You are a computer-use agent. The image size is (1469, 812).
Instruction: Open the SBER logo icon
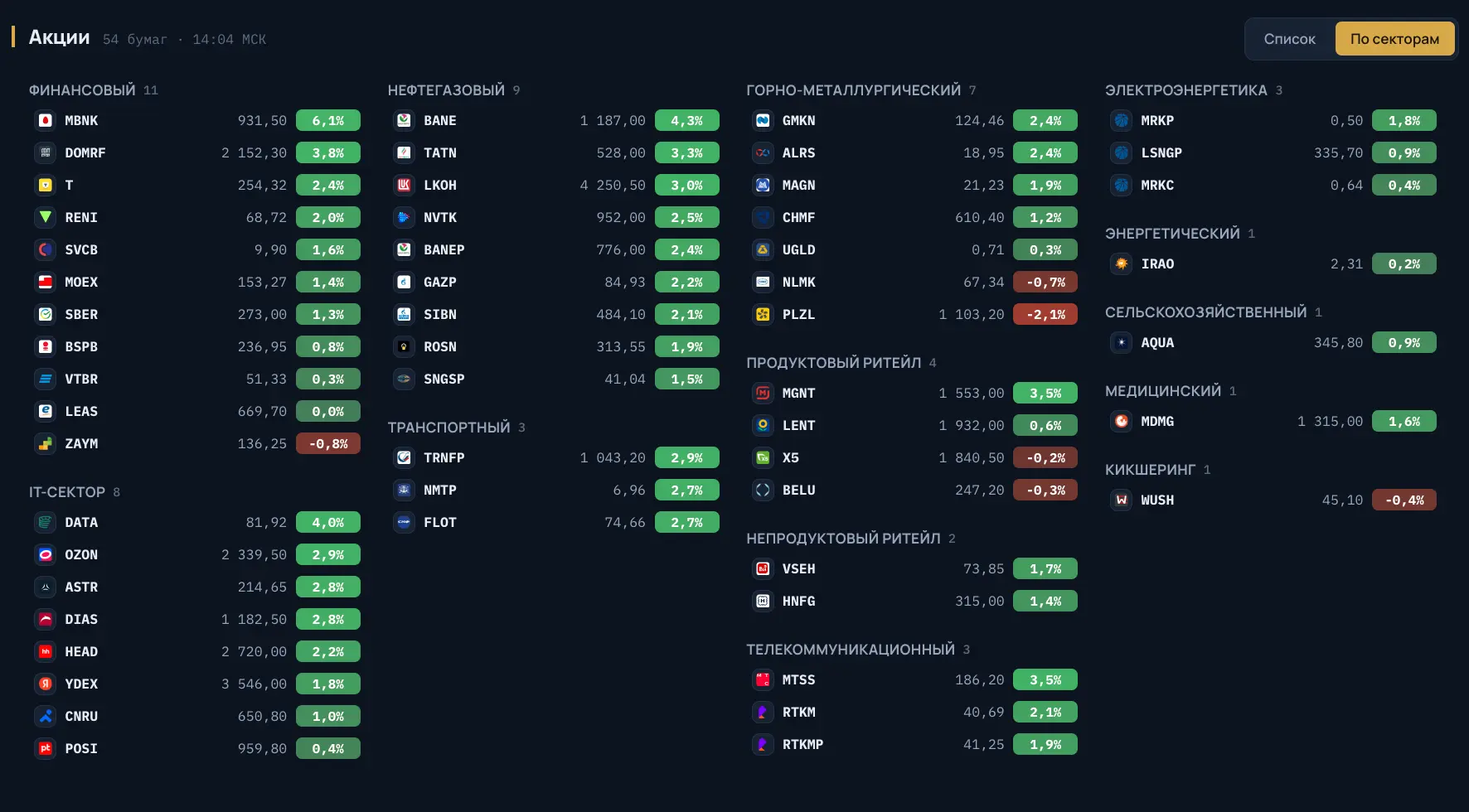46,315
